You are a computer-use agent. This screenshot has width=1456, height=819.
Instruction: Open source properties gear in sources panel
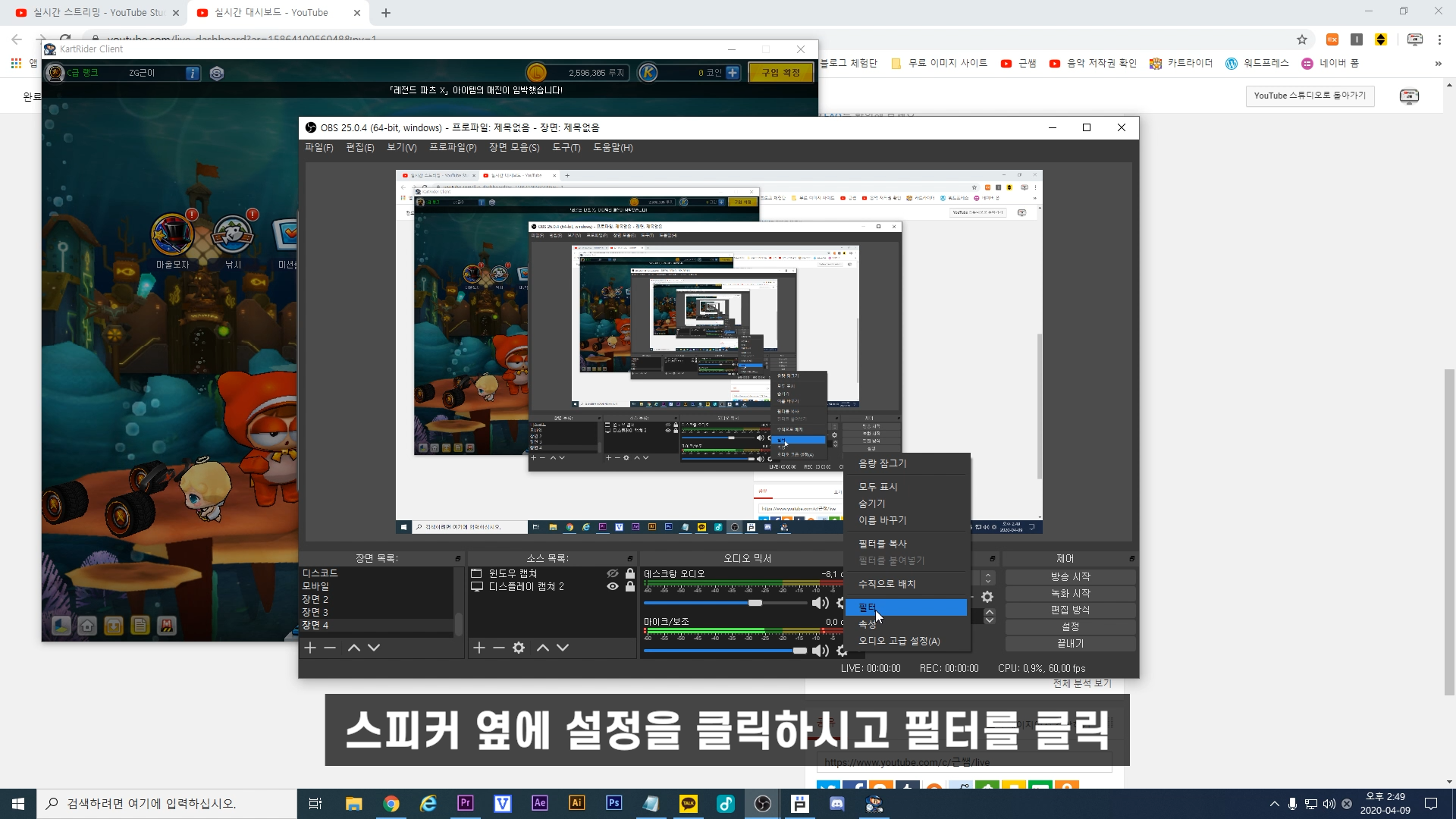click(x=519, y=648)
